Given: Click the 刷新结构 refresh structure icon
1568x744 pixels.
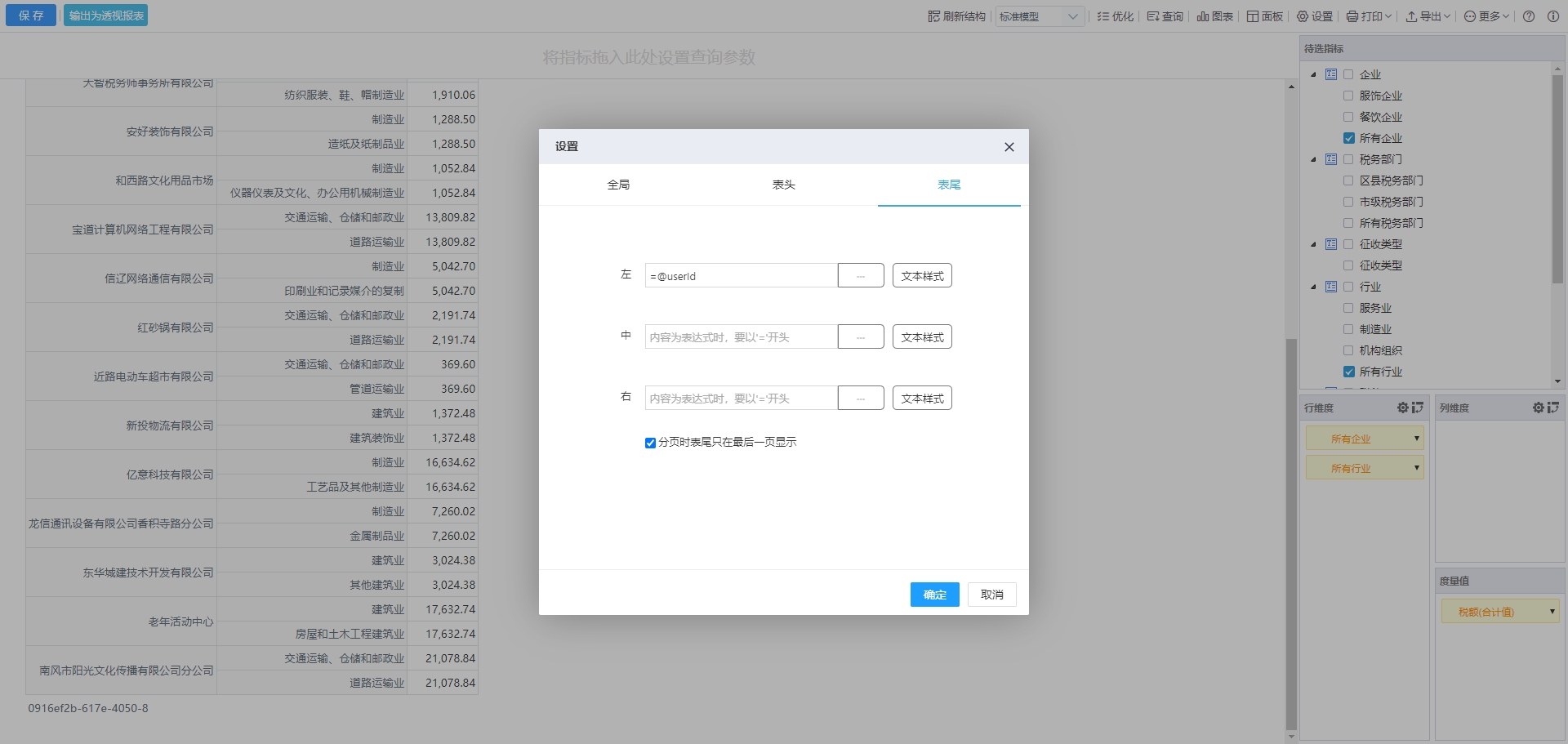Looking at the screenshot, I should (x=934, y=16).
